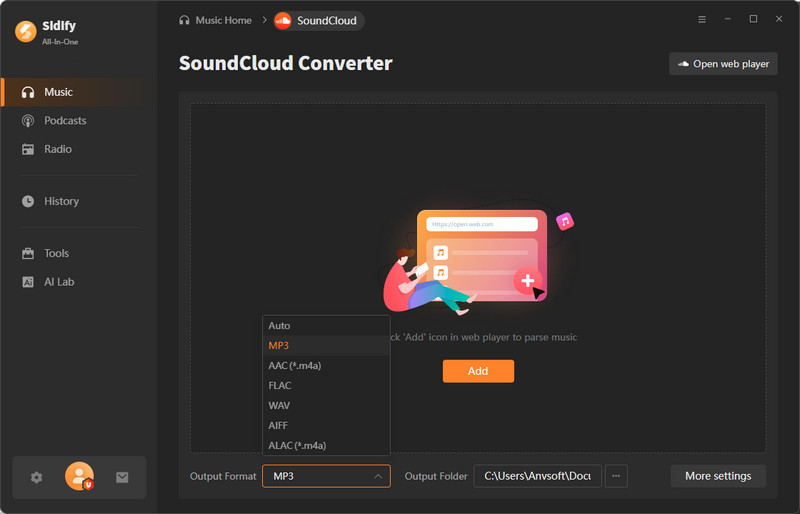Click the Output Folder path field
This screenshot has width=800, height=514.
(537, 476)
